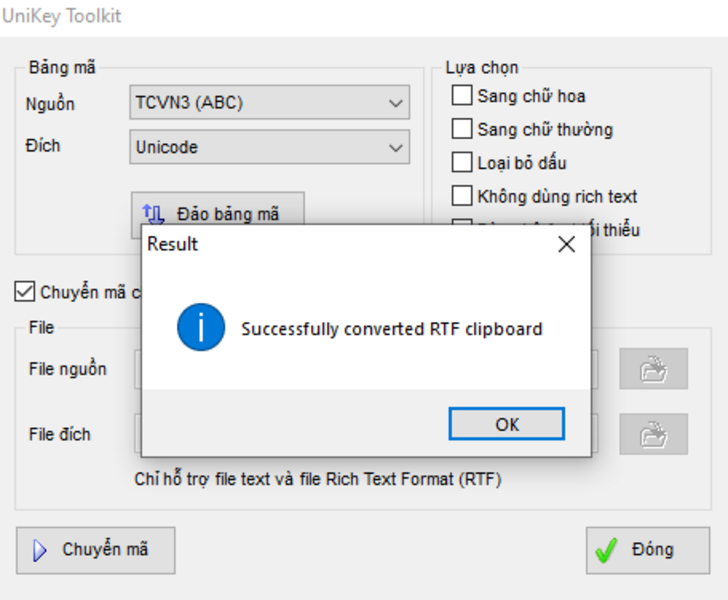Tick Không dùng rich text checkbox
Viewport: 728px width, 600px height.
click(461, 196)
